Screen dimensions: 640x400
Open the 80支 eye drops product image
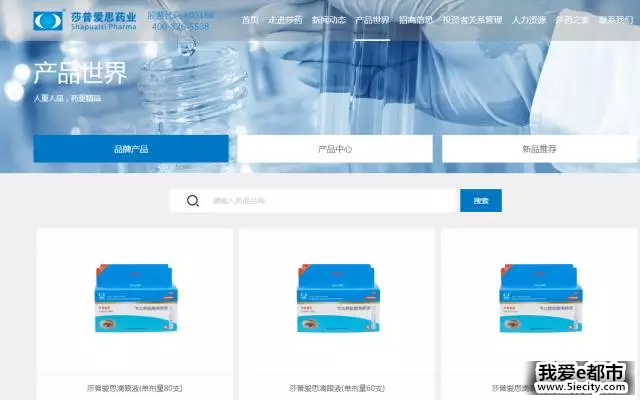(x=136, y=298)
